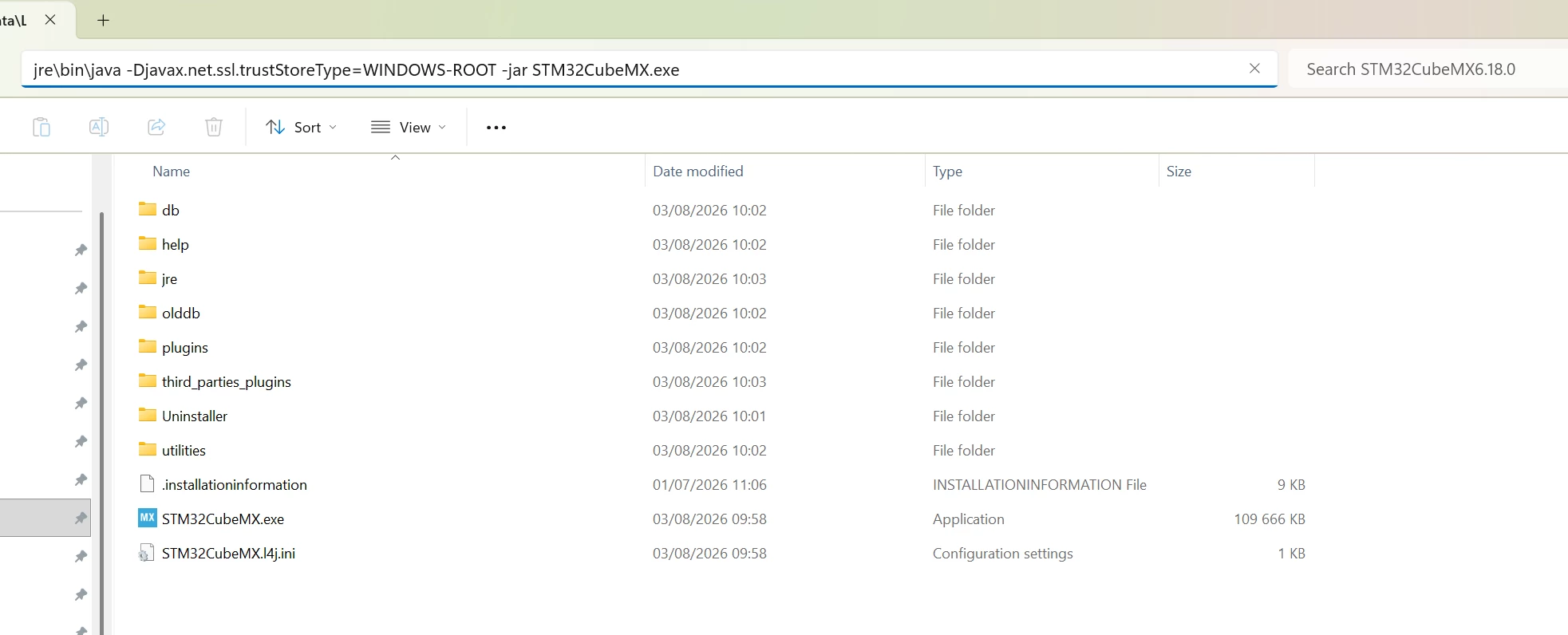Select the help folder icon
This screenshot has width=1568, height=635.
pyautogui.click(x=148, y=243)
